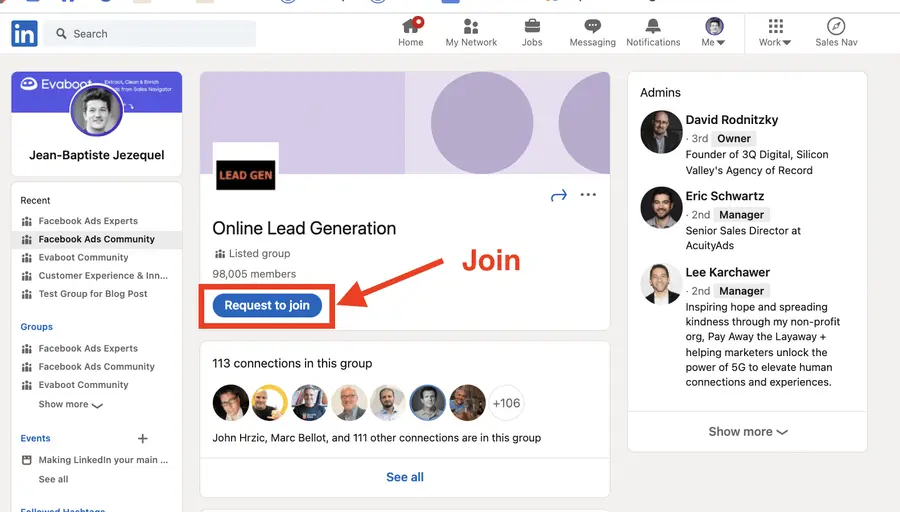Screen dimensions: 900x512
Task: Focus the LinkedIn Search field
Action: (x=150, y=34)
